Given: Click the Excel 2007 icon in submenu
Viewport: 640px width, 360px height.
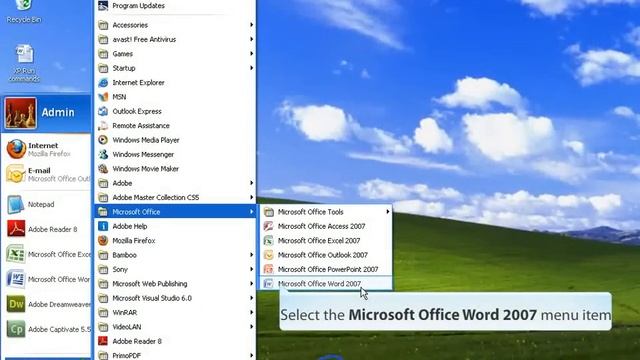Looking at the screenshot, I should pos(269,241).
